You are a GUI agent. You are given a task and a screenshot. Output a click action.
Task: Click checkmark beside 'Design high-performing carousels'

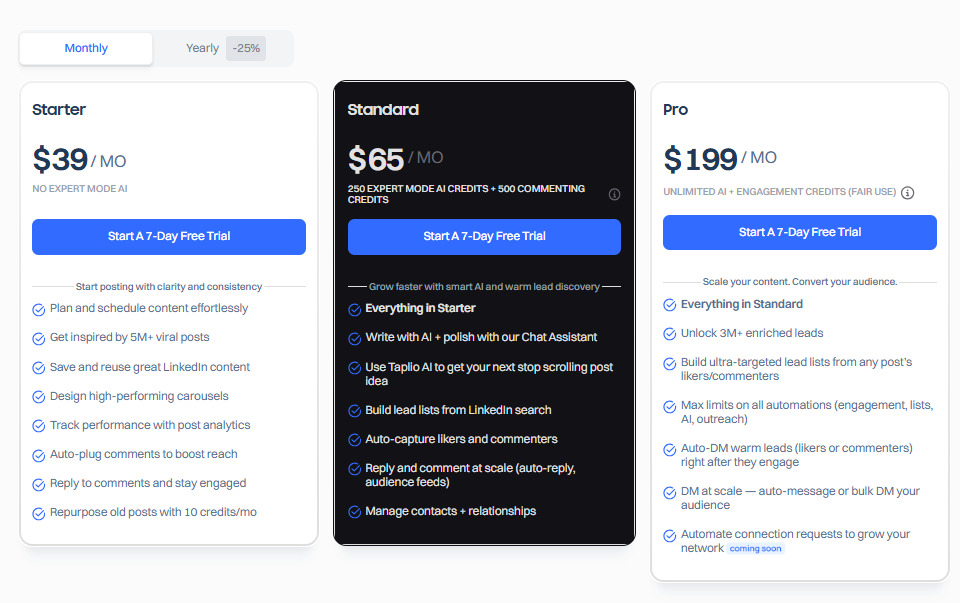(39, 397)
